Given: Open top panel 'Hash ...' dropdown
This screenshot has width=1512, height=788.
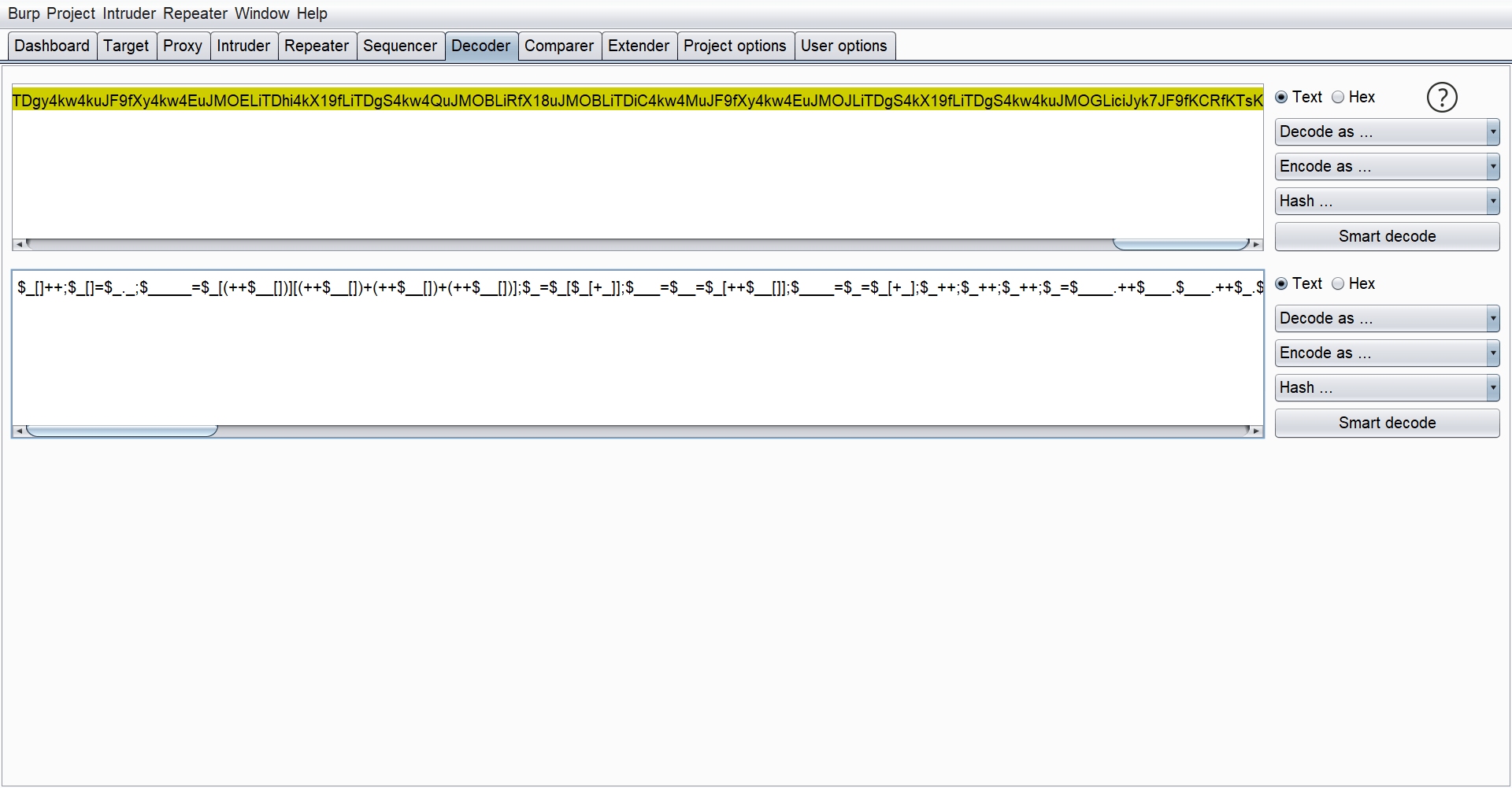Looking at the screenshot, I should pos(1386,202).
